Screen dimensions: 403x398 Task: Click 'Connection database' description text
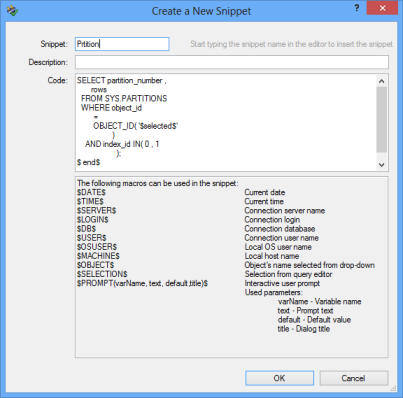pyautogui.click(x=280, y=229)
